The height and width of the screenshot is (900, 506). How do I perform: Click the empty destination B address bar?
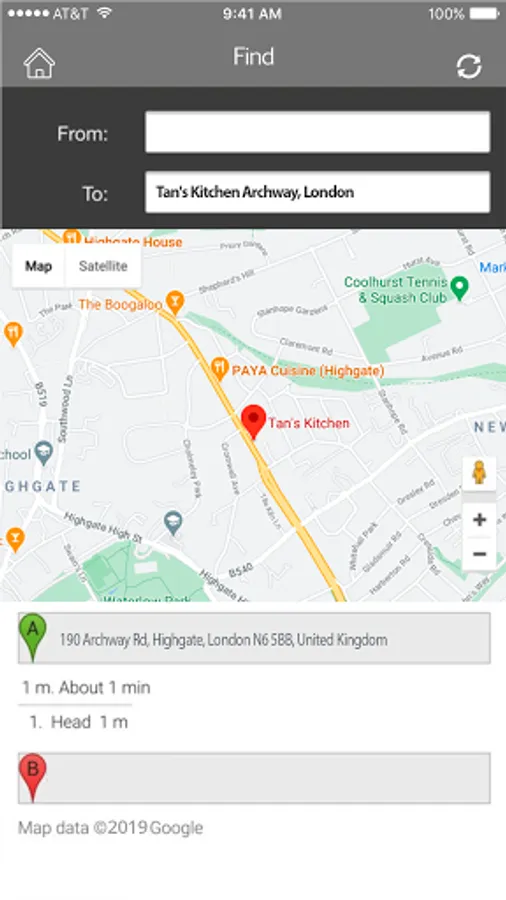point(254,778)
